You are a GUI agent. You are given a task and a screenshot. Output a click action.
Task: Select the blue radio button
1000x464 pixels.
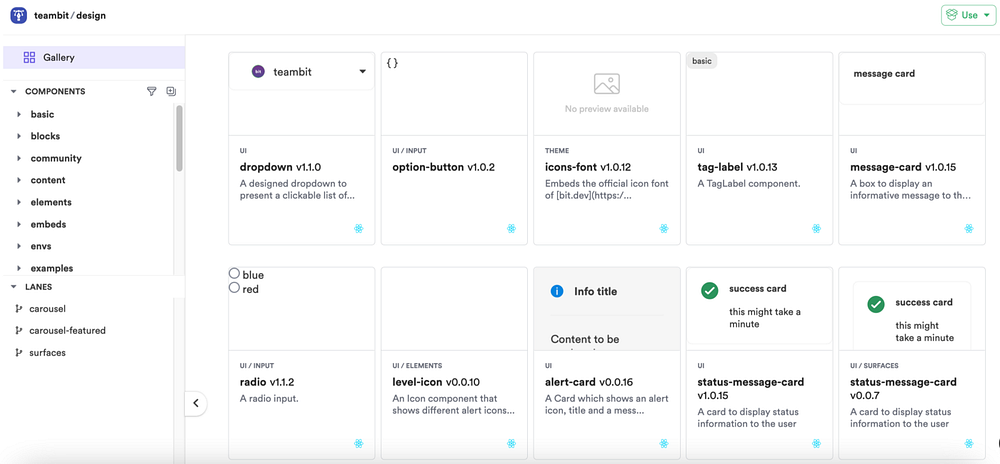(234, 273)
